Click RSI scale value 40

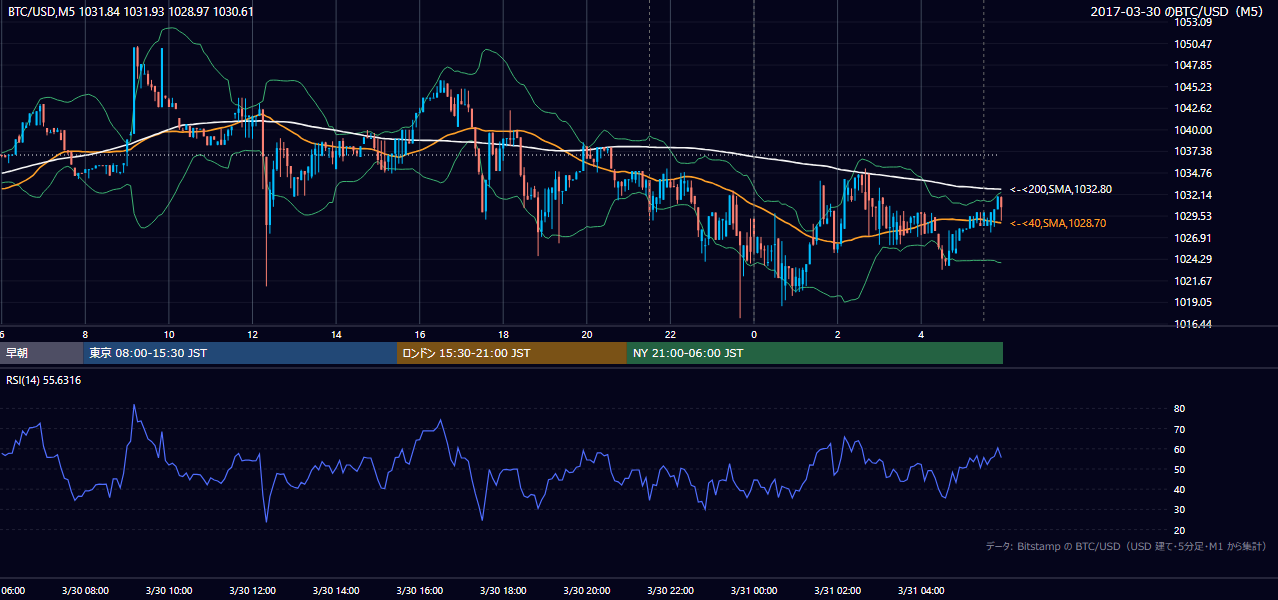tap(1180, 489)
